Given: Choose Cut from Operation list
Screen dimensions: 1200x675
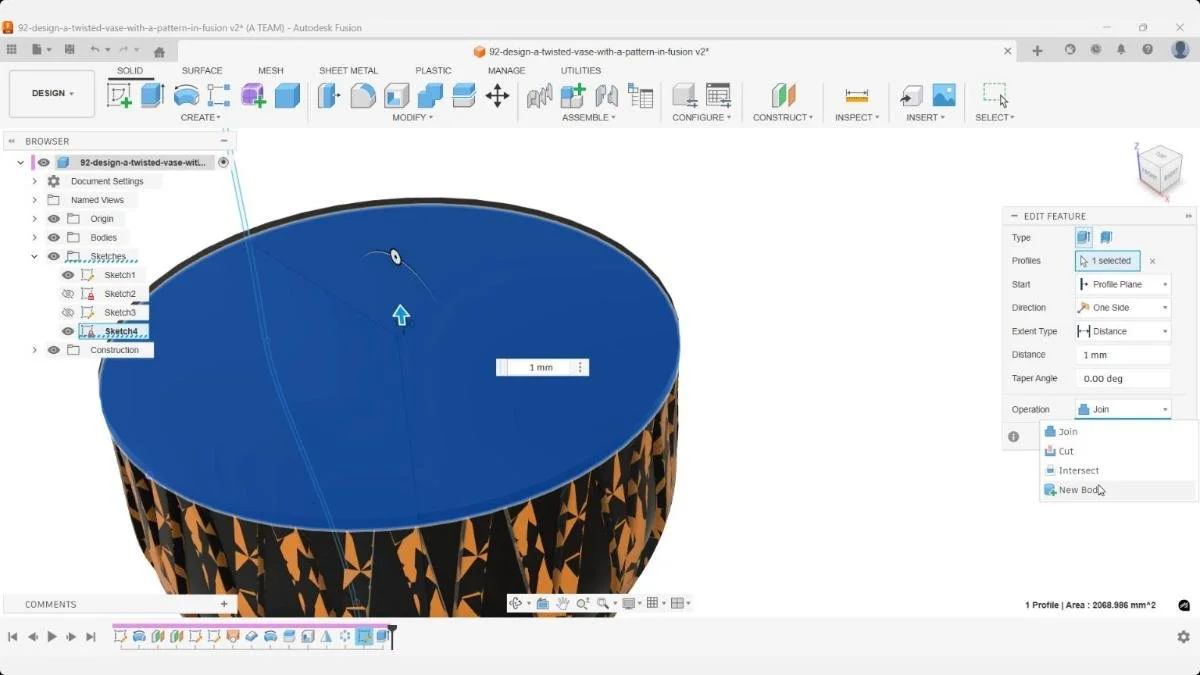Looking at the screenshot, I should pos(1118,451).
